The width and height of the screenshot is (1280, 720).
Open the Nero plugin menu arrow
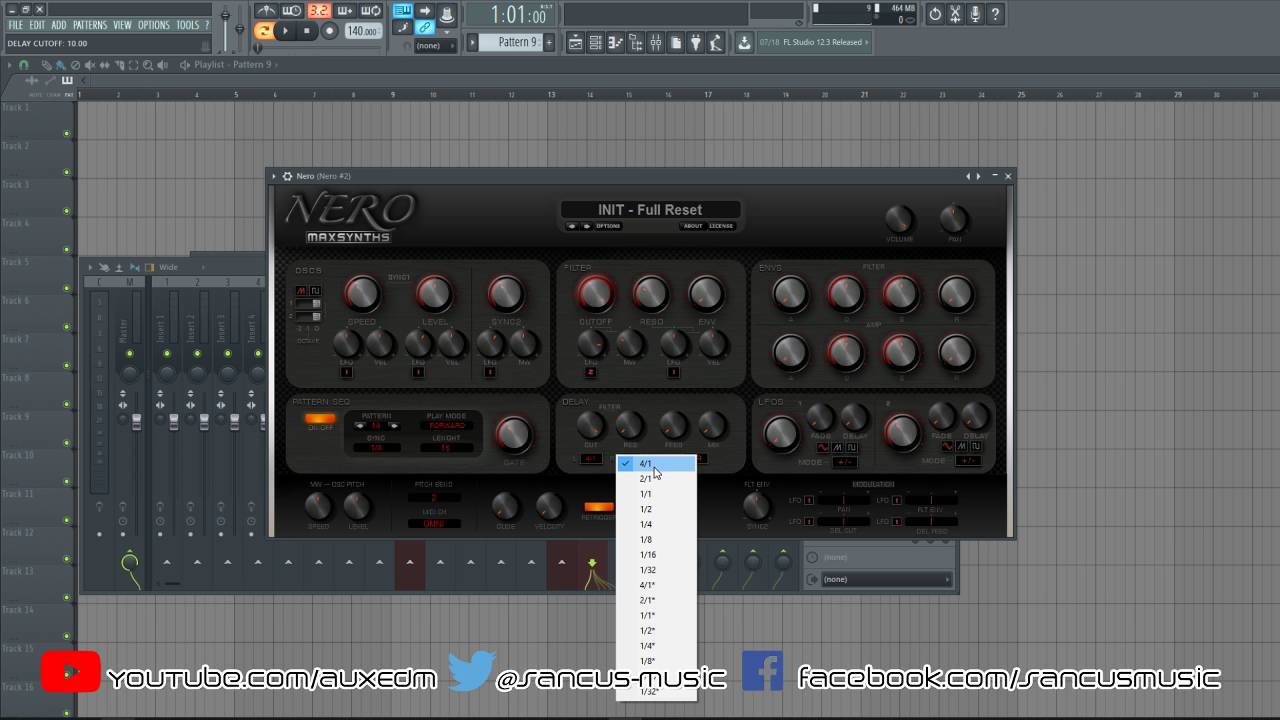click(x=274, y=176)
